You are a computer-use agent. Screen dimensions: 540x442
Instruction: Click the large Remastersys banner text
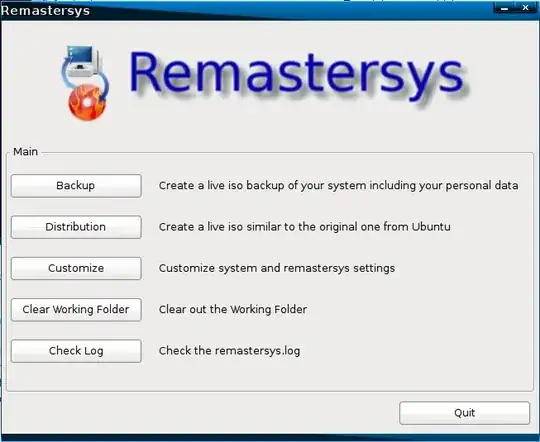(297, 76)
